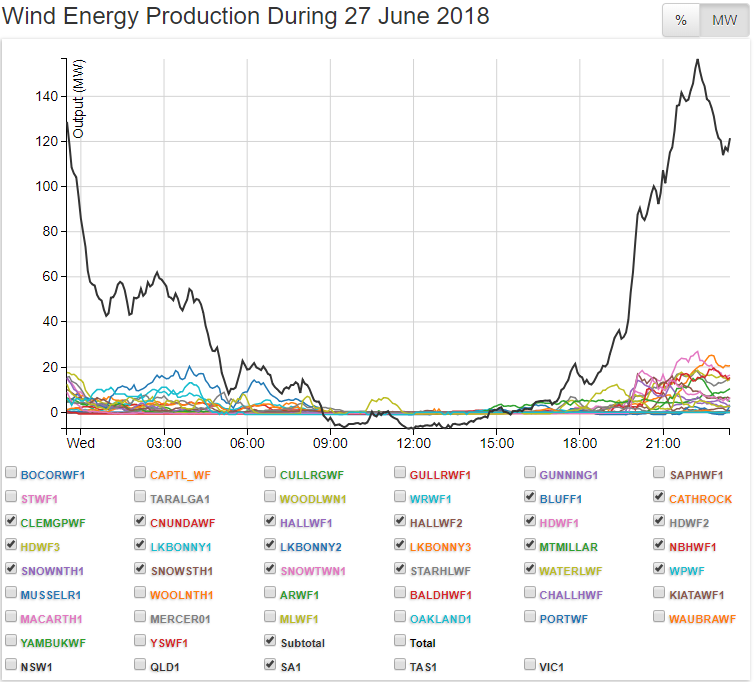Check the YAMBUKWF checkbox

pyautogui.click(x=11, y=641)
